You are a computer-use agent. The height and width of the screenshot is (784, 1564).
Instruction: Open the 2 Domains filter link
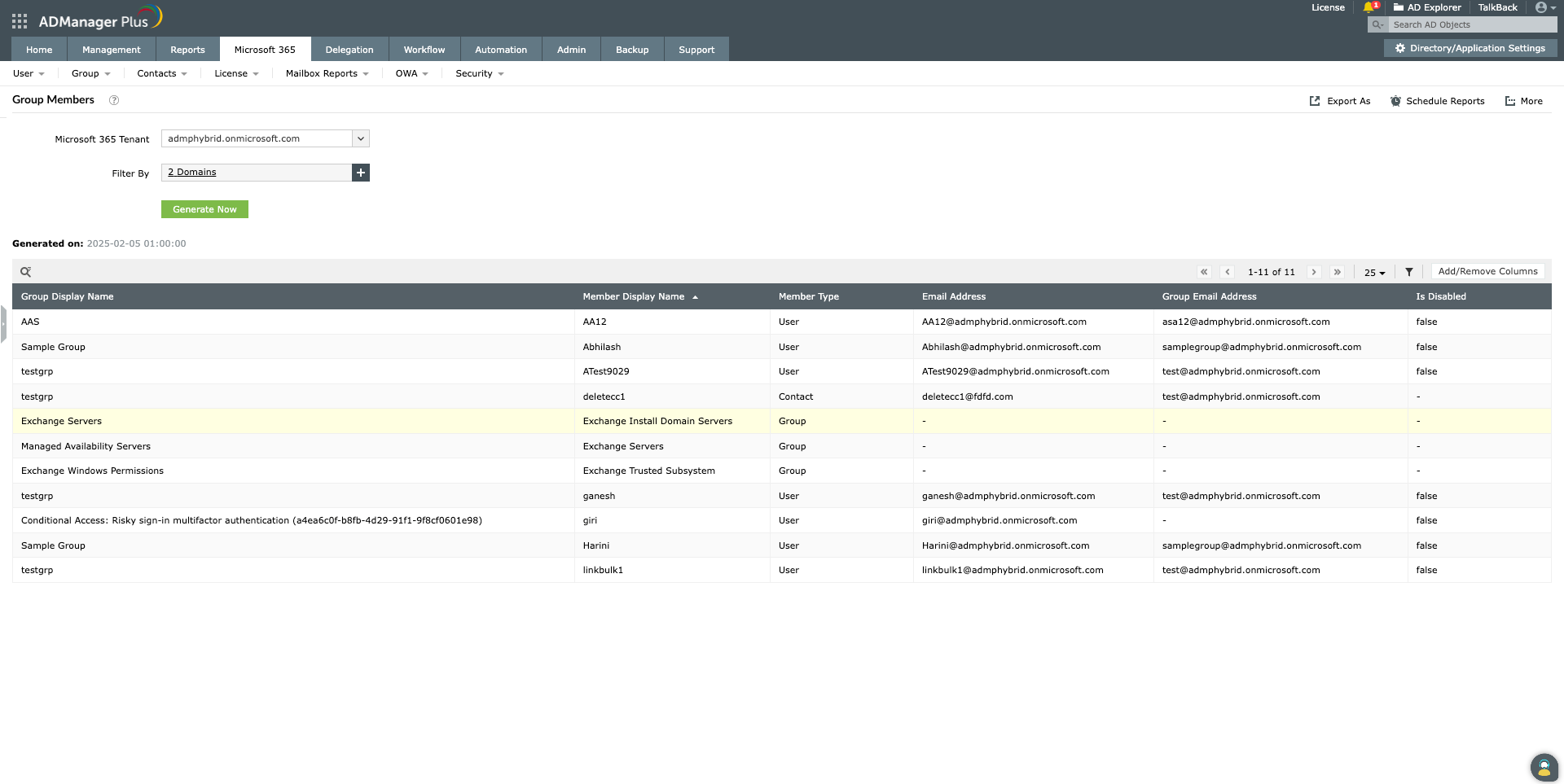click(x=192, y=172)
